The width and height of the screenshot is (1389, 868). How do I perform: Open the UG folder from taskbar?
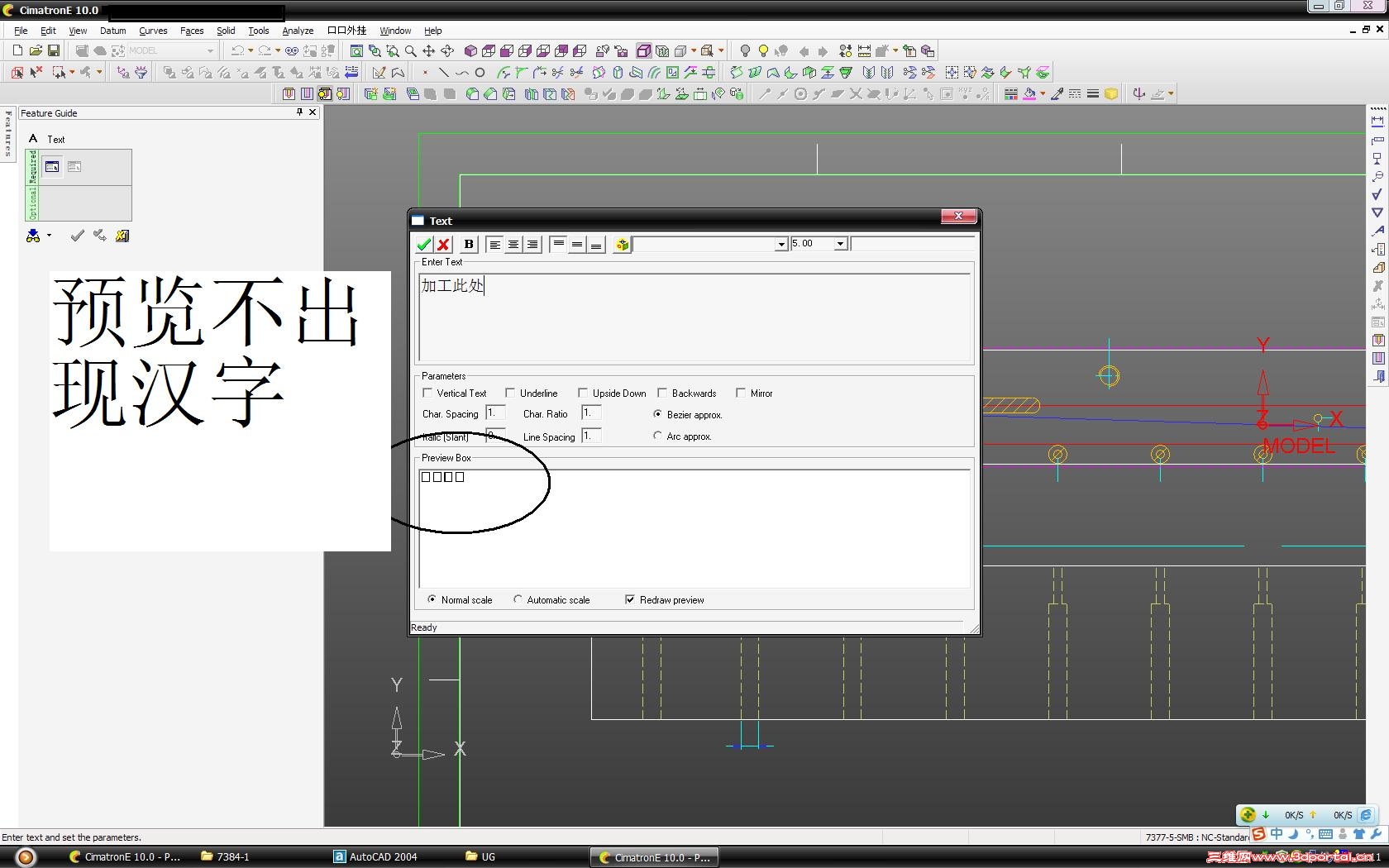(480, 856)
